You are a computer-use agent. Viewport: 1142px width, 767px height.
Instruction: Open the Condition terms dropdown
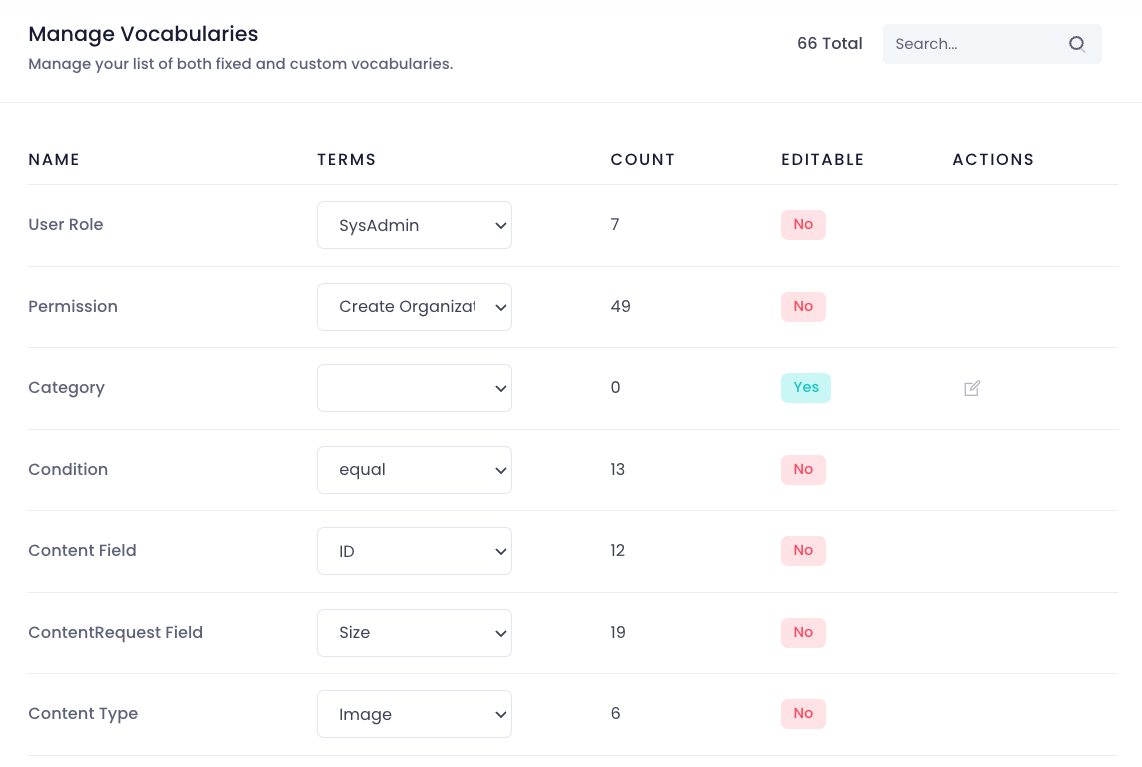414,470
